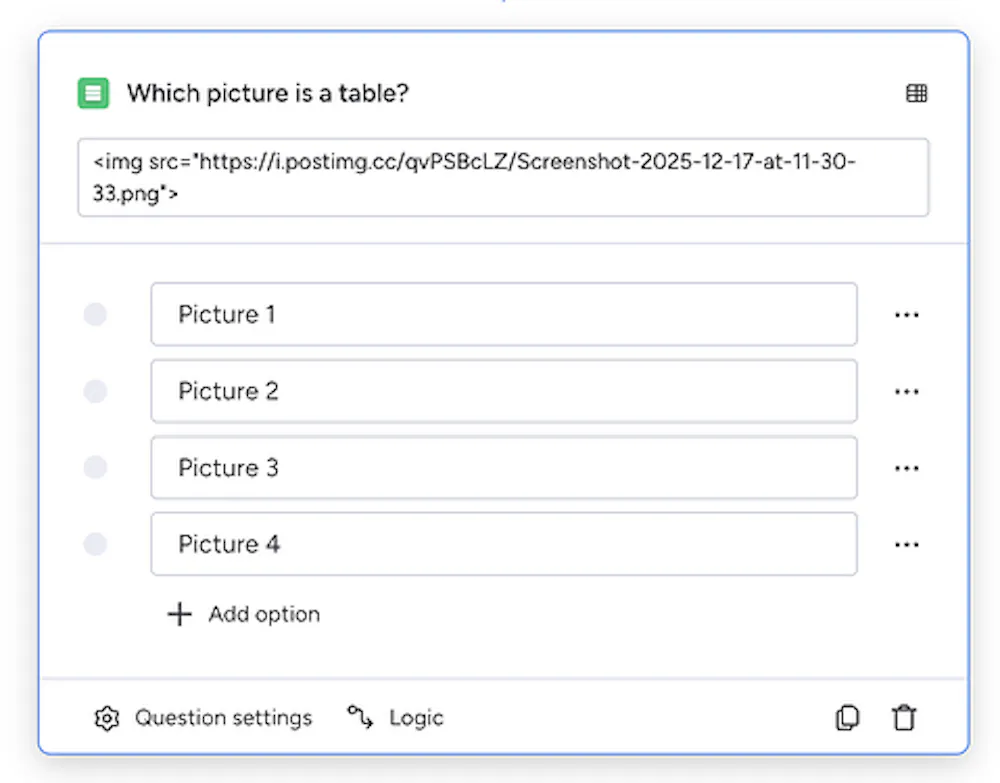Click the duplicate question icon
Screen dimensions: 1000x783
[846, 718]
